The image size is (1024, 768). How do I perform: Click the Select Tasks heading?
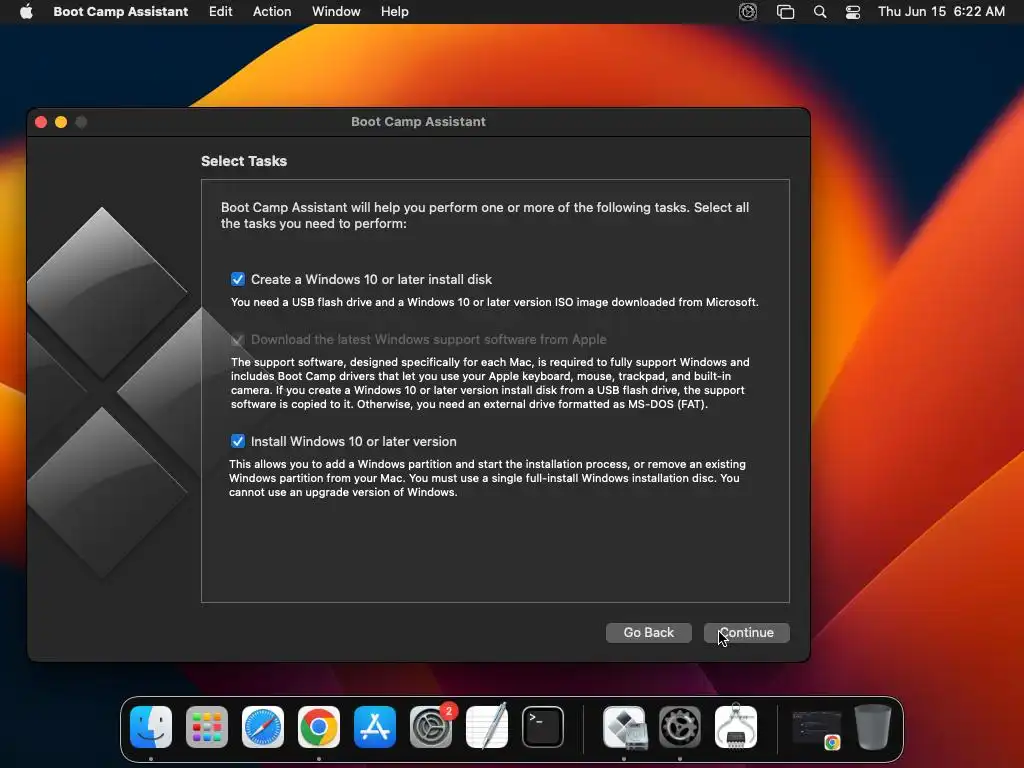(244, 161)
